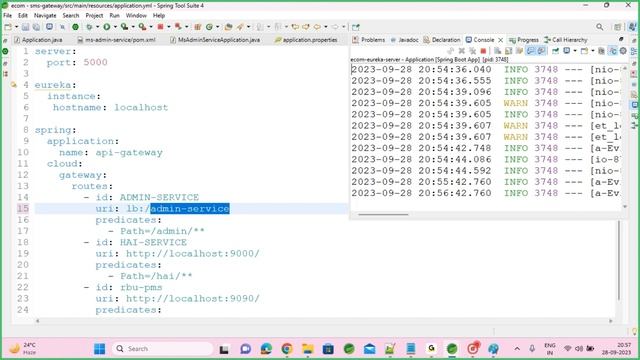Click 'name: api-gateway' text
This screenshot has height=360, width=640.
(111, 152)
